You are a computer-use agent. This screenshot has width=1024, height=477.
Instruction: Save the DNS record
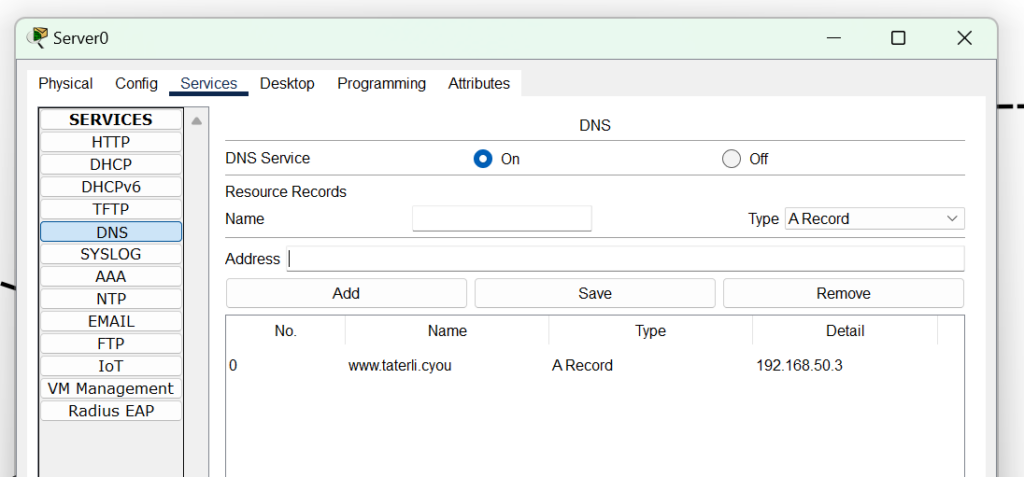[x=595, y=293]
